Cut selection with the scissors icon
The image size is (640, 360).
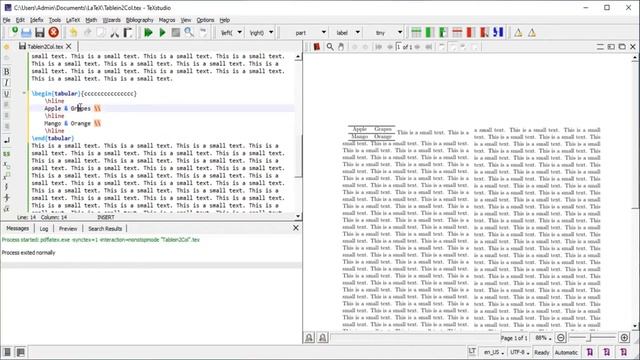point(114,32)
